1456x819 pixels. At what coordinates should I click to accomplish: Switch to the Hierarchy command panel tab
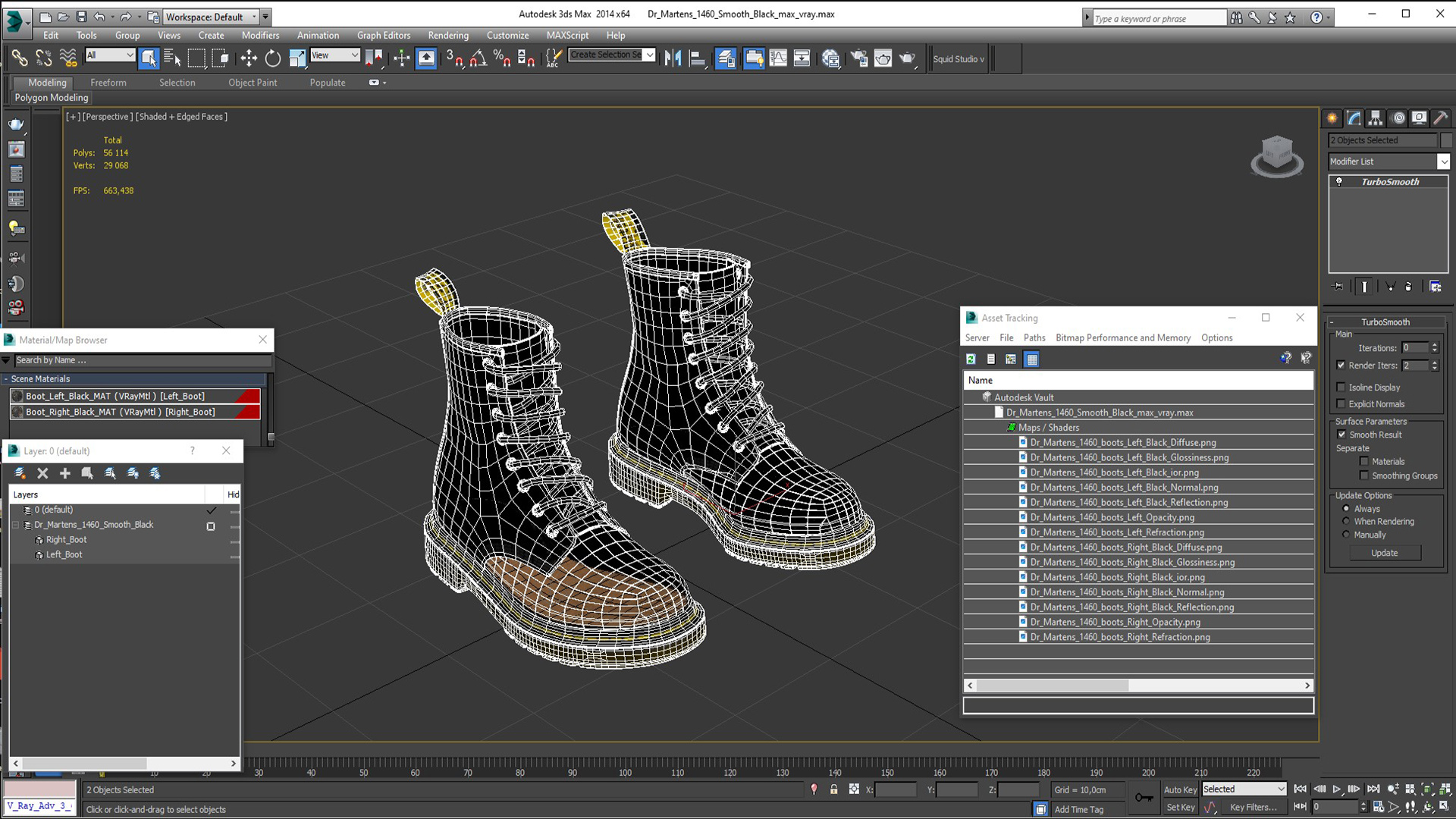tap(1376, 118)
